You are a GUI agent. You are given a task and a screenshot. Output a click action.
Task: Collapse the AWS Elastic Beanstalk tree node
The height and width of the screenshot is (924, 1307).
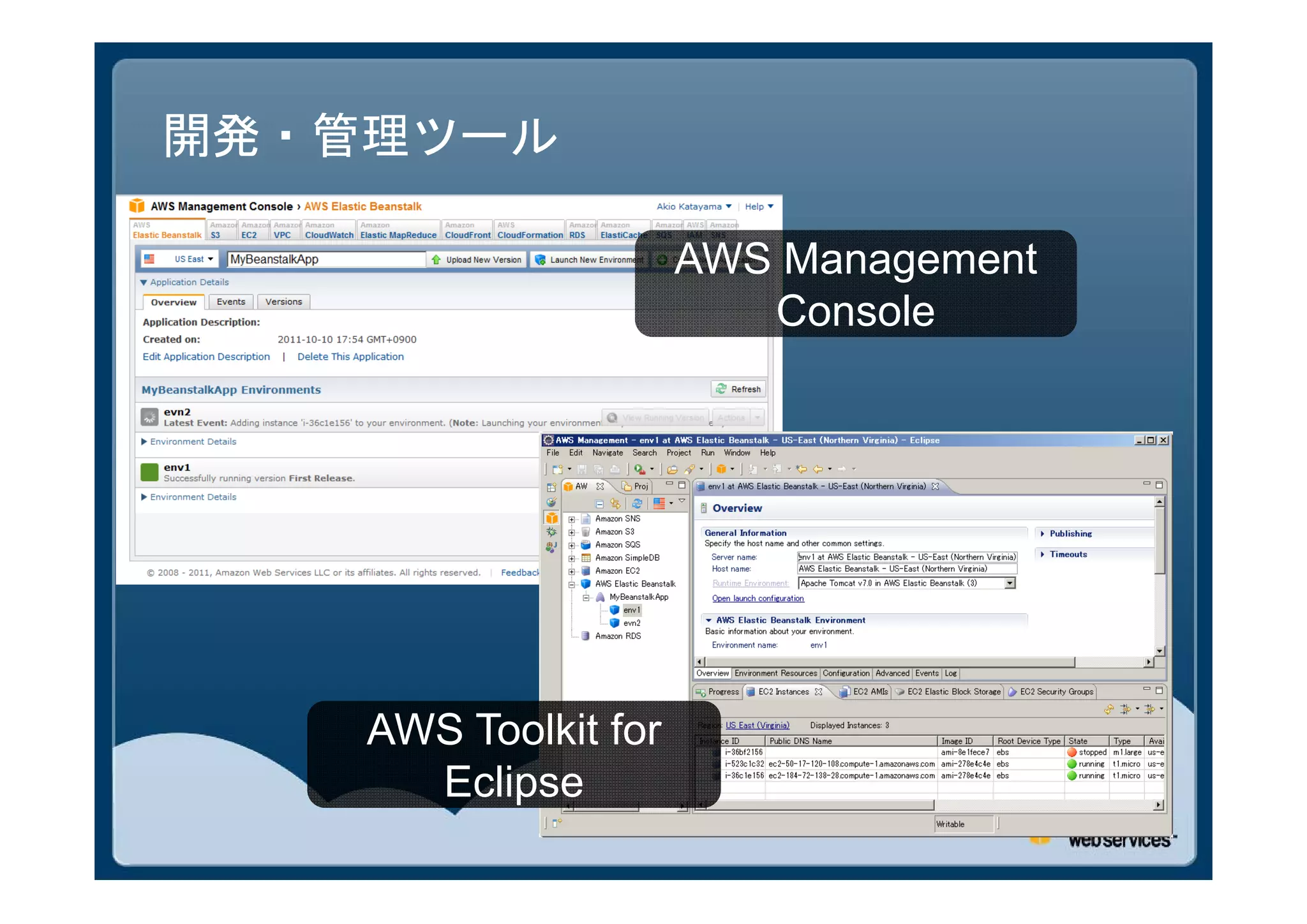572,585
